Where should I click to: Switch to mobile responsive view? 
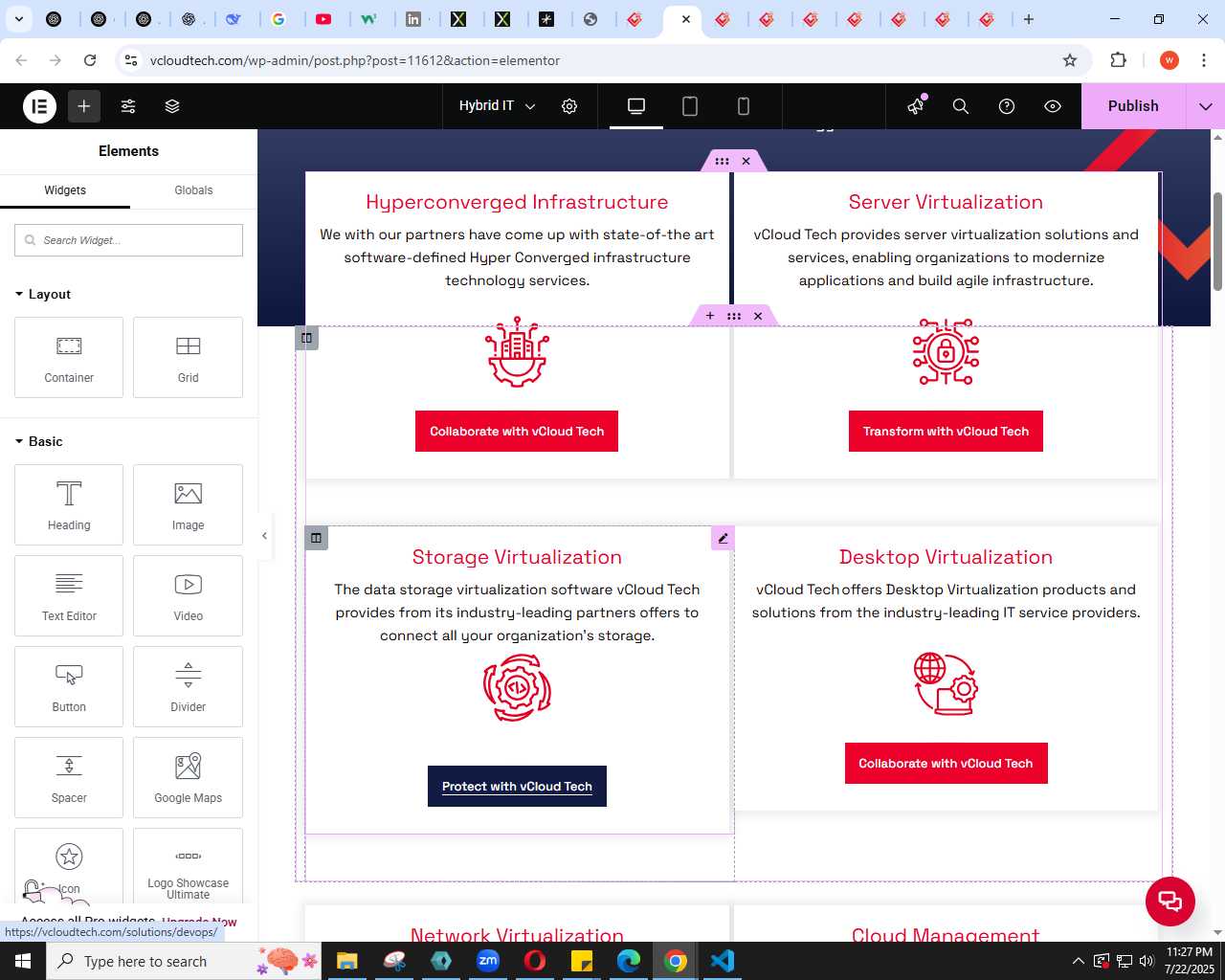[744, 106]
